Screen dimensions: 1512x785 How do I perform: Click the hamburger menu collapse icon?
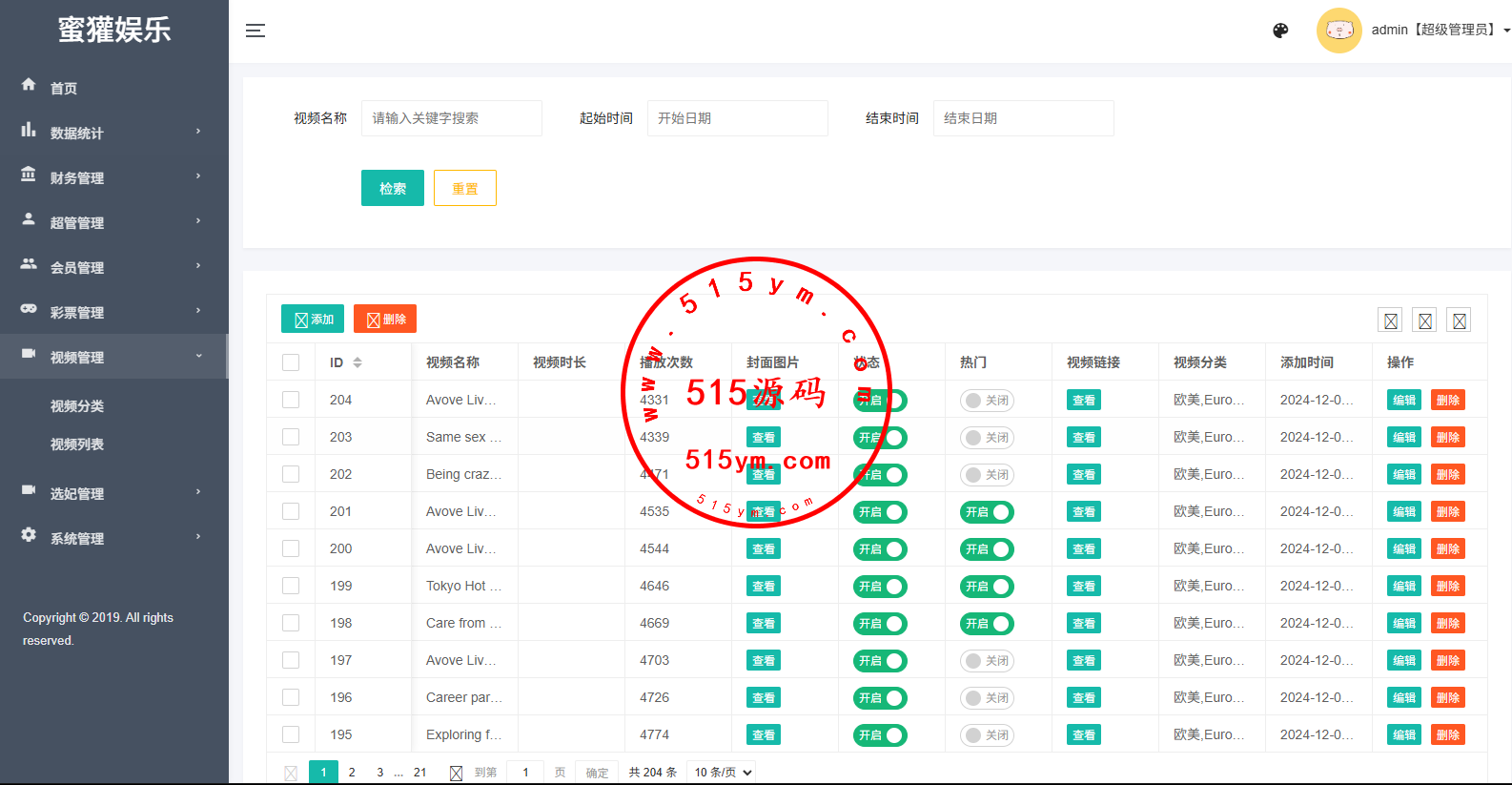pos(255,31)
